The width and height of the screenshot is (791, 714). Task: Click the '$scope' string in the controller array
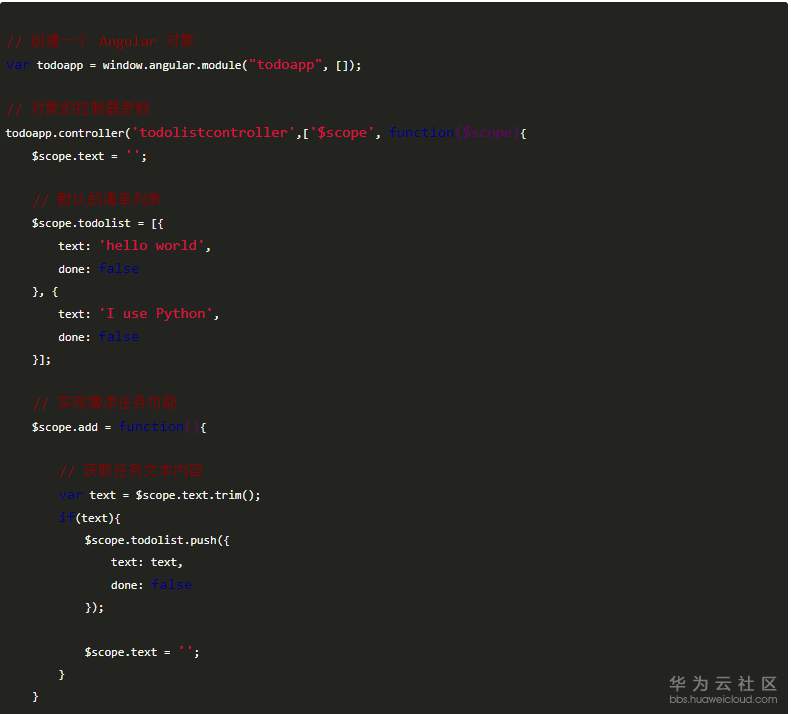(x=342, y=133)
